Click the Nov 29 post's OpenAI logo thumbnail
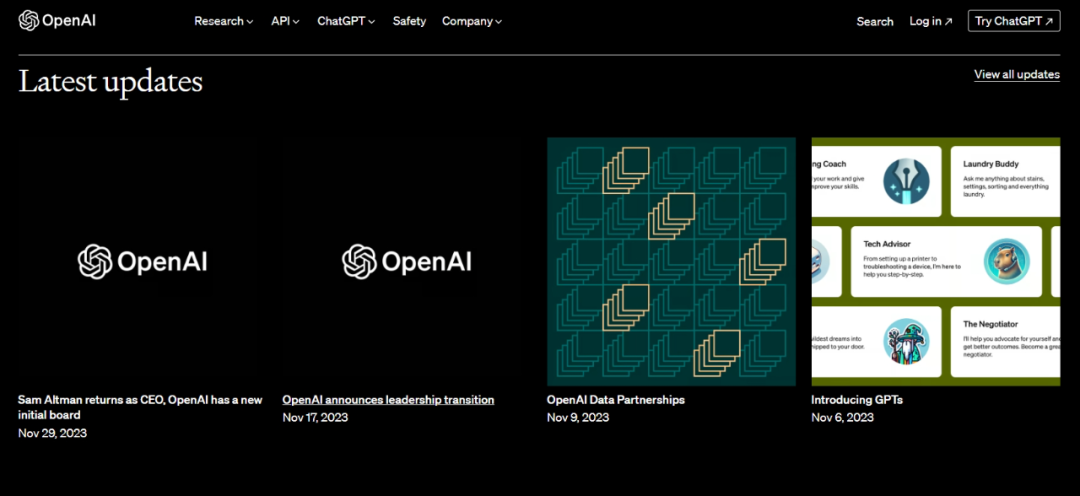Image resolution: width=1080 pixels, height=496 pixels. 143,261
